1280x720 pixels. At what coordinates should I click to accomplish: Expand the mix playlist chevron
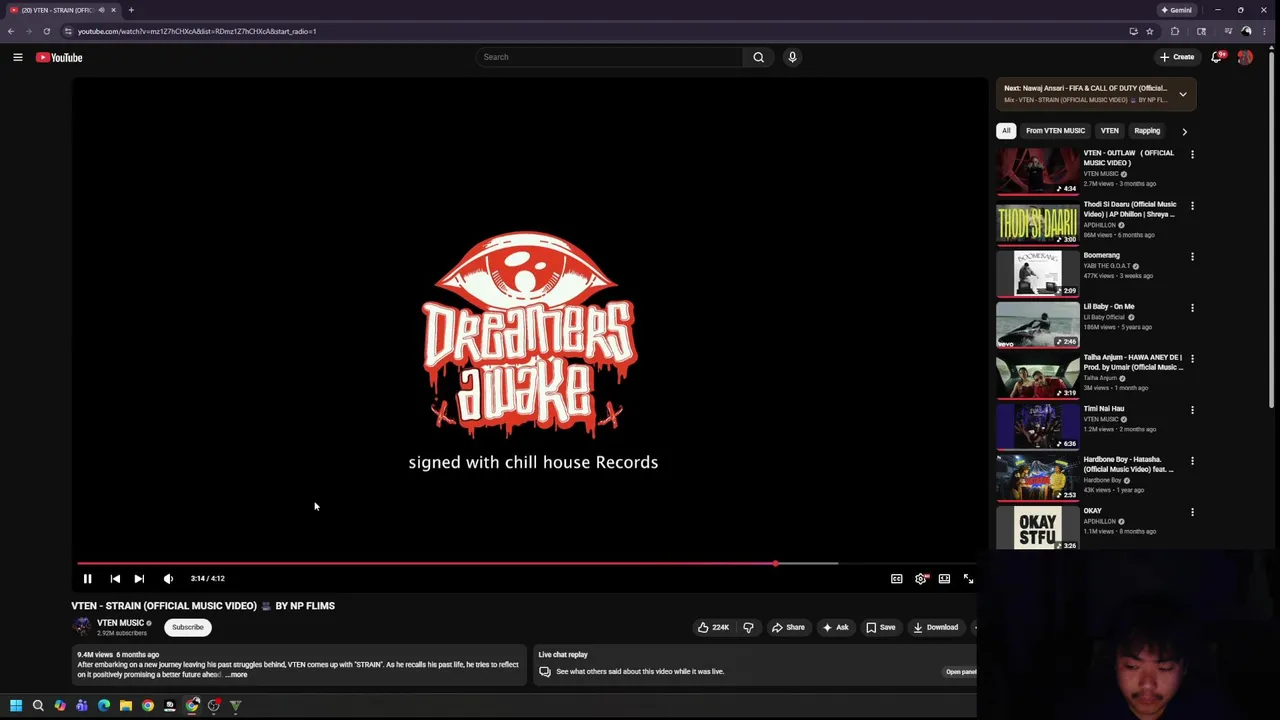point(1182,94)
